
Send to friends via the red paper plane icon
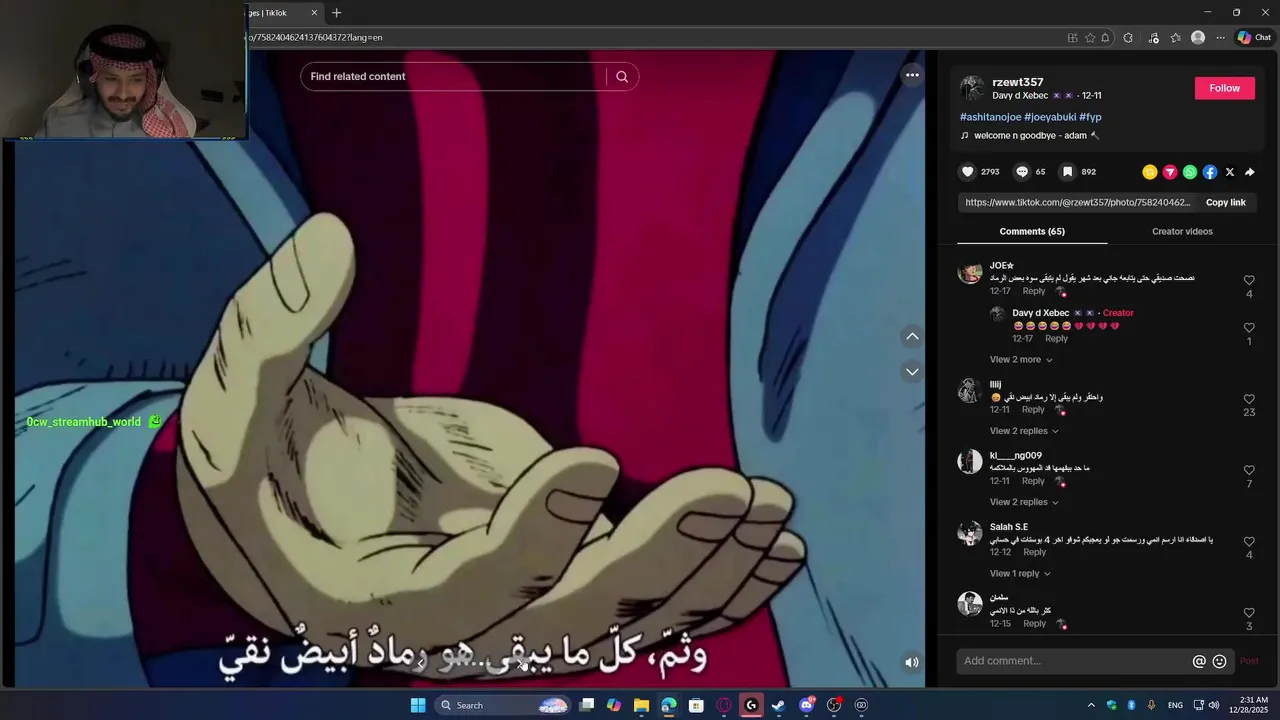coord(1170,172)
